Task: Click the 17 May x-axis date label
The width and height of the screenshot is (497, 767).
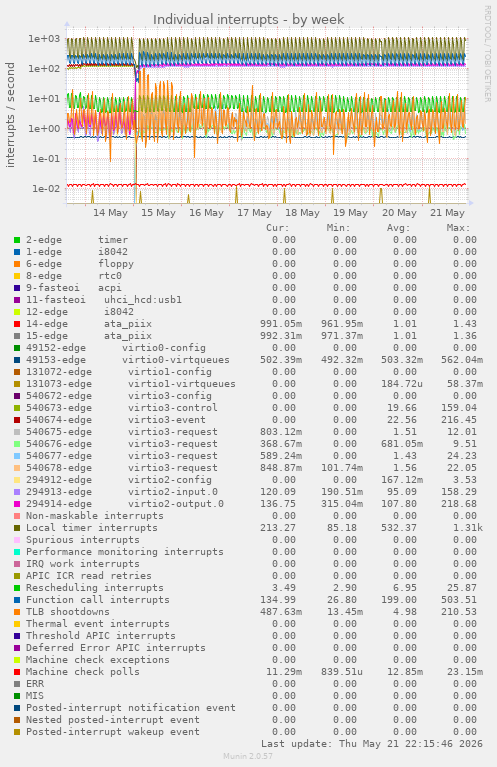Action: click(x=254, y=213)
